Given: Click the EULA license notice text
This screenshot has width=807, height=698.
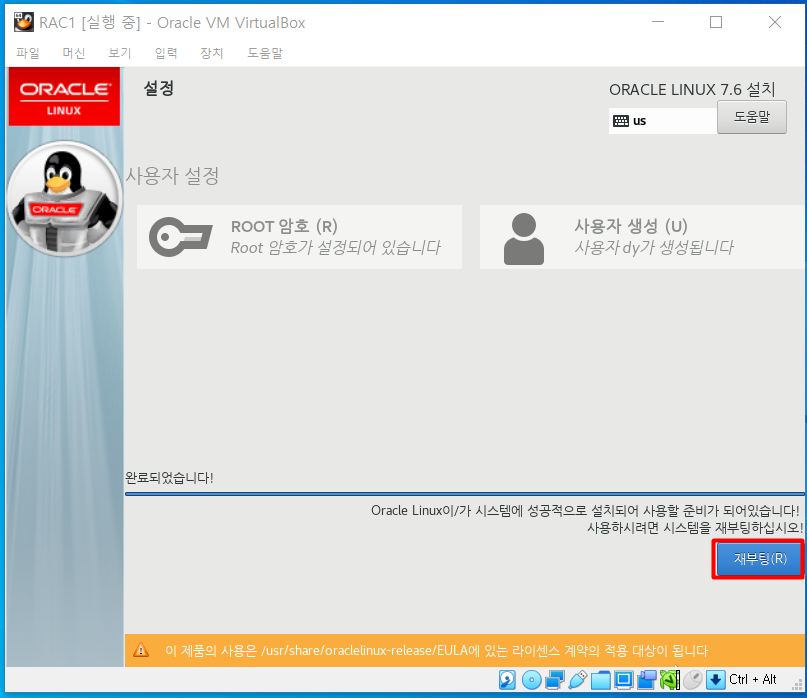Looking at the screenshot, I should [436, 651].
